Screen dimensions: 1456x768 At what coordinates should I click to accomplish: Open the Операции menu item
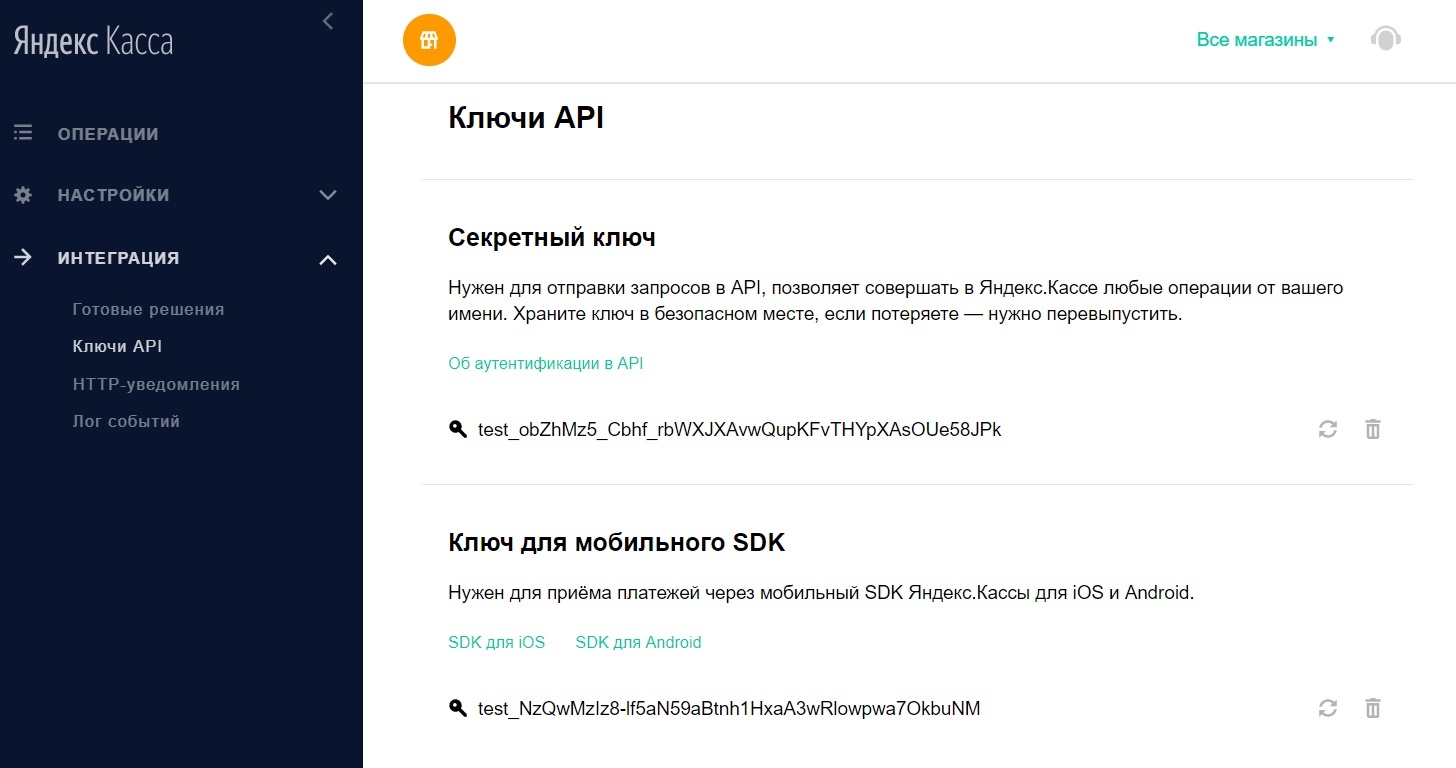point(108,134)
